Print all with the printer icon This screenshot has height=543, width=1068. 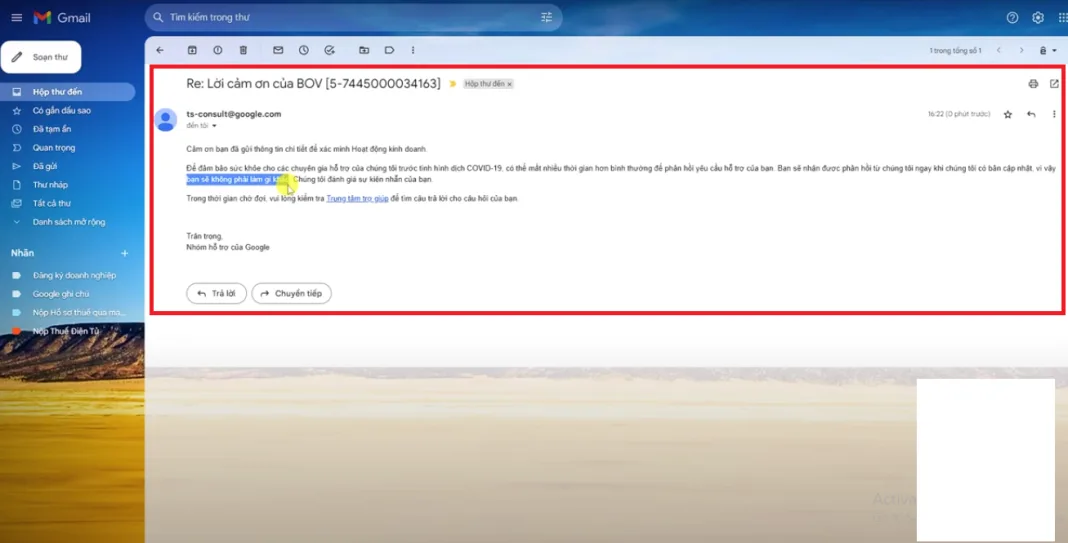tap(1033, 84)
